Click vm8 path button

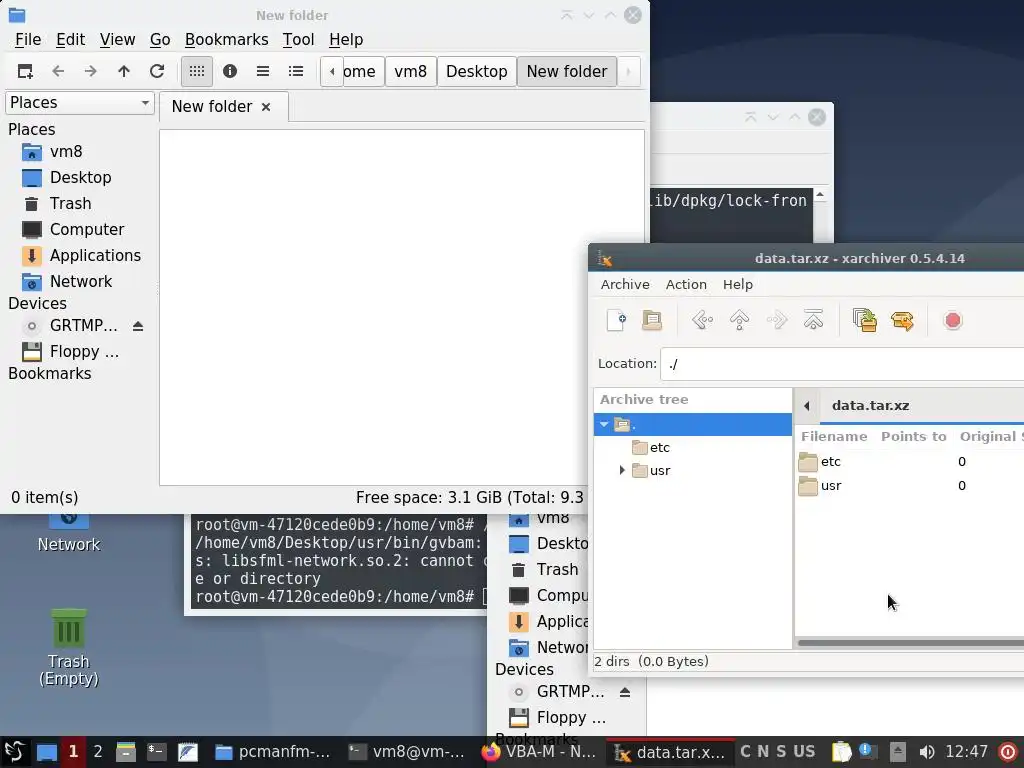pyautogui.click(x=410, y=71)
